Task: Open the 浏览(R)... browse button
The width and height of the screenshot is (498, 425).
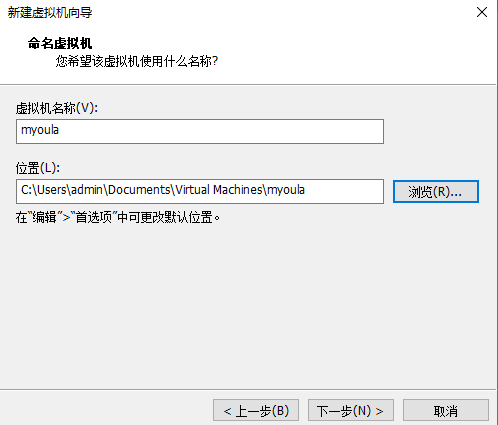Action: [436, 192]
